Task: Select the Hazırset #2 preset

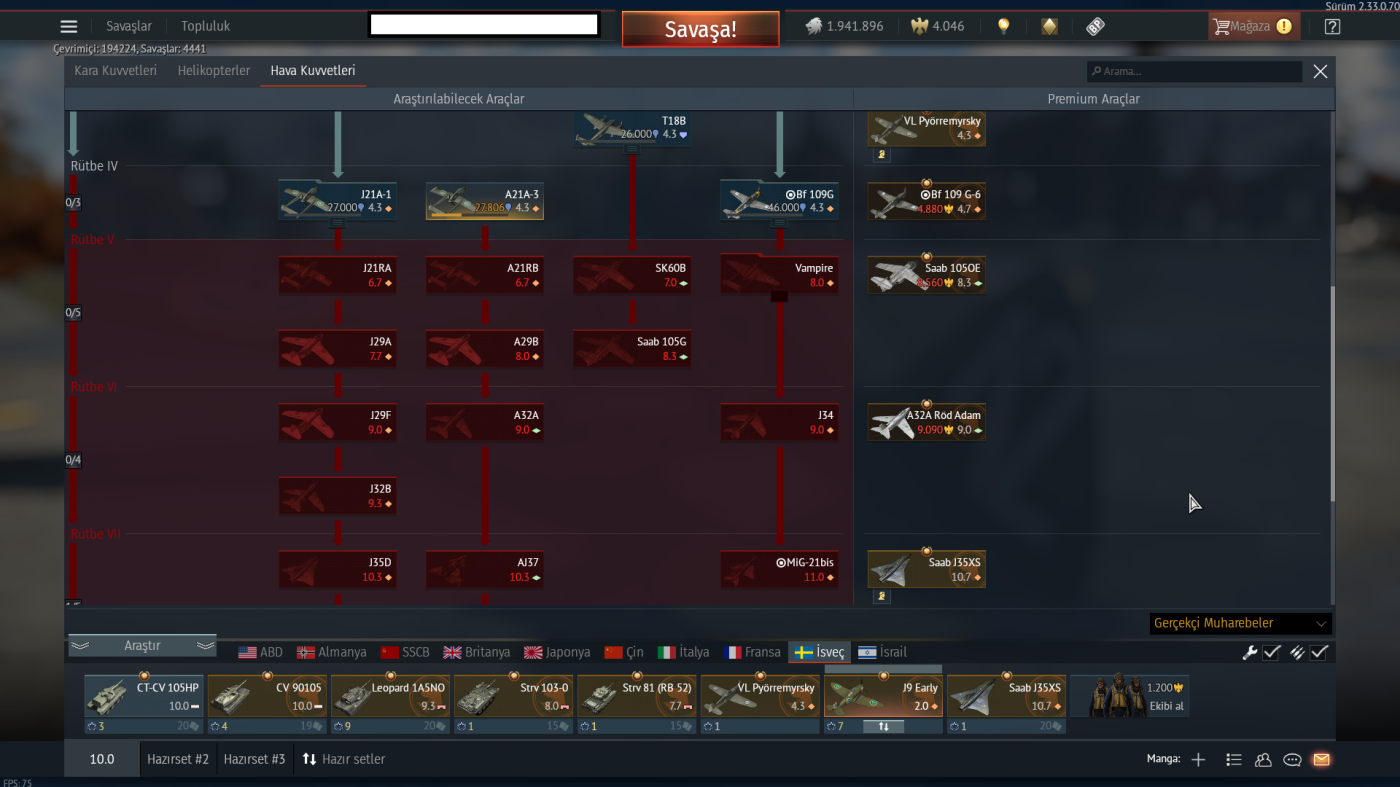Action: tap(178, 760)
